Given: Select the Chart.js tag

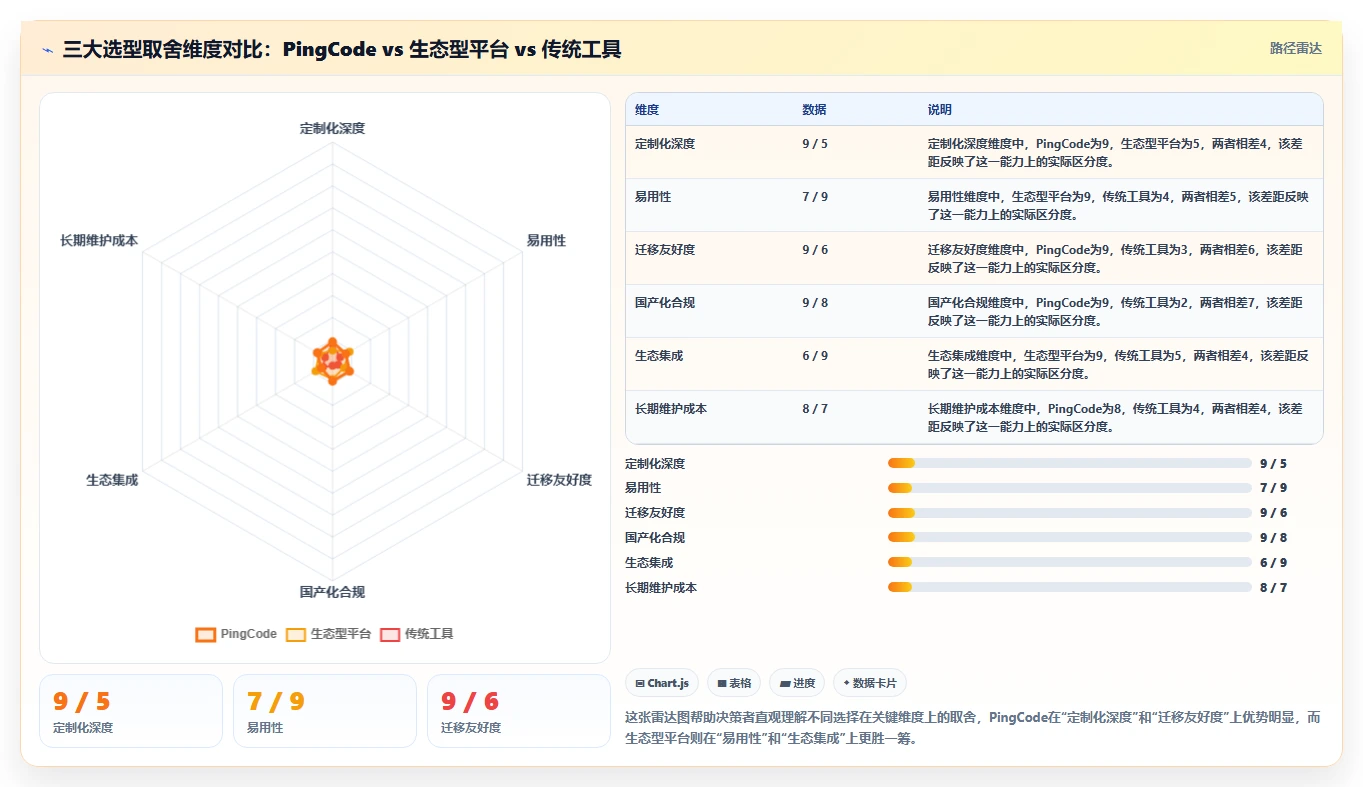Looking at the screenshot, I should click(x=662, y=683).
